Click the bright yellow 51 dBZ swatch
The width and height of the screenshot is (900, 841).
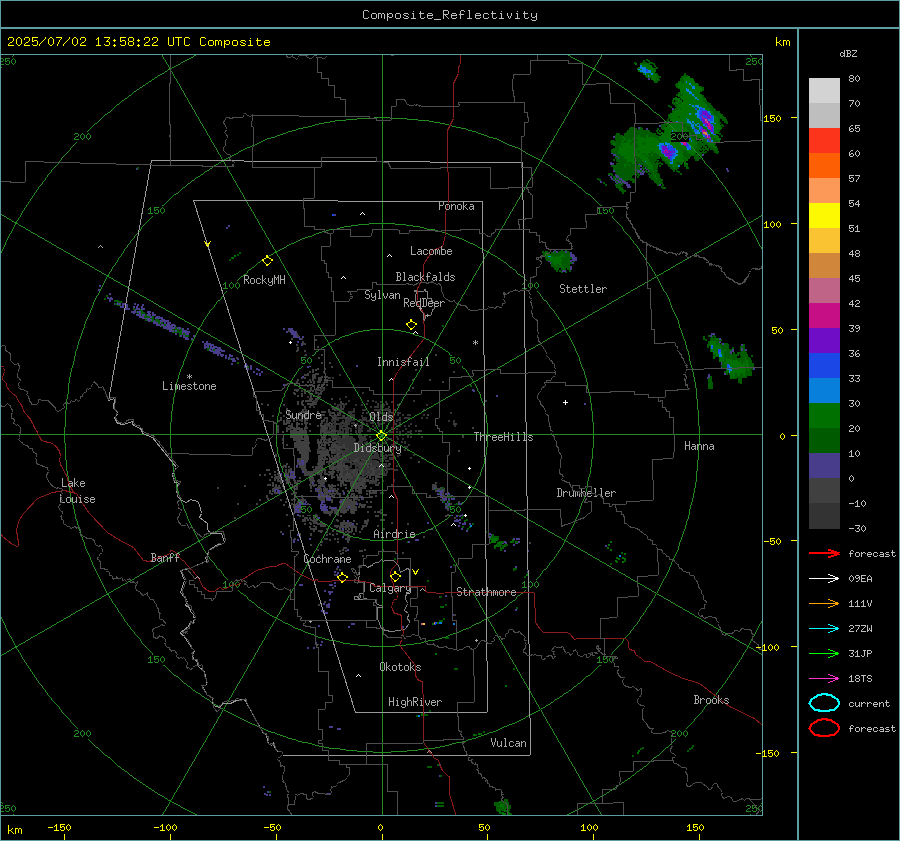click(824, 215)
